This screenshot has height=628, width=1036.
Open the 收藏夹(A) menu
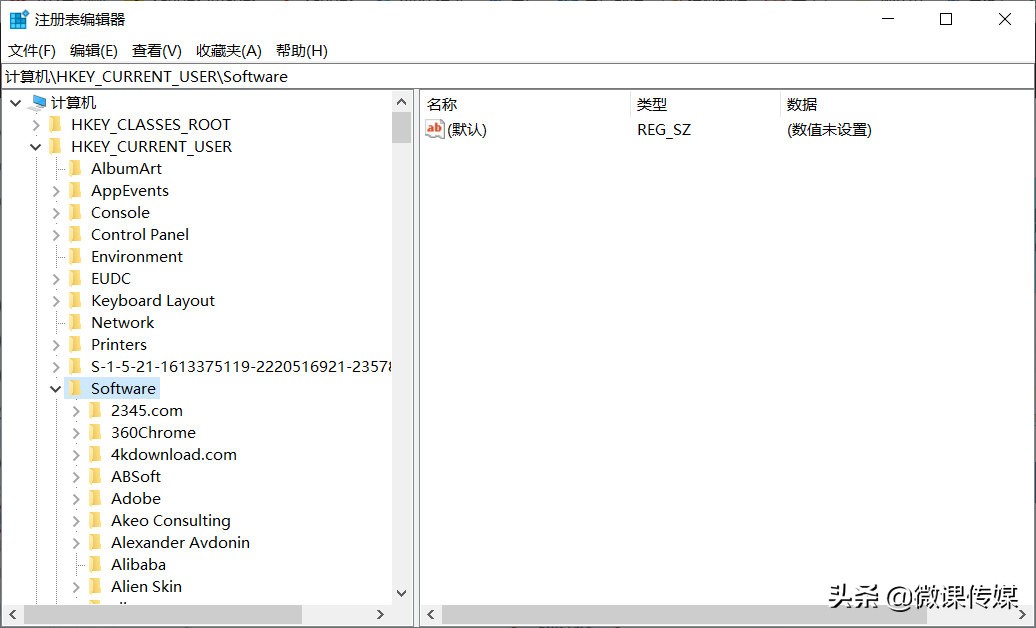pyautogui.click(x=229, y=50)
